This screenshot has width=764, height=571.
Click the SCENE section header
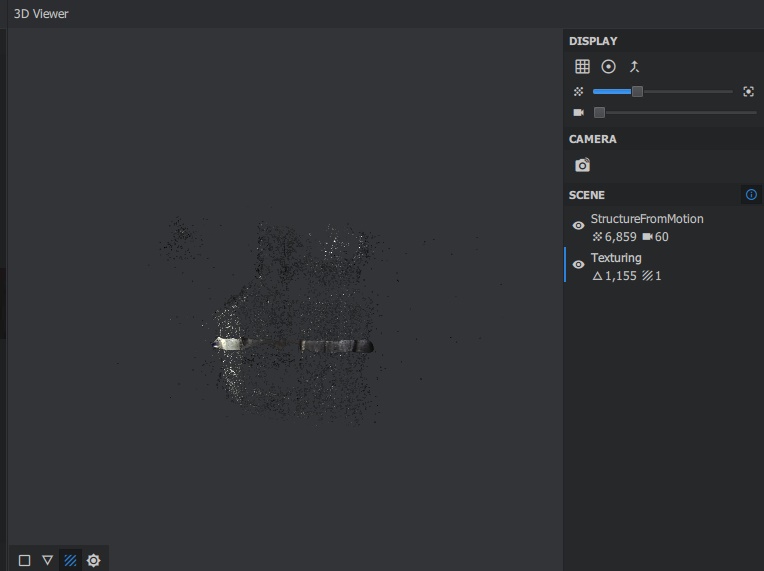pyautogui.click(x=587, y=195)
